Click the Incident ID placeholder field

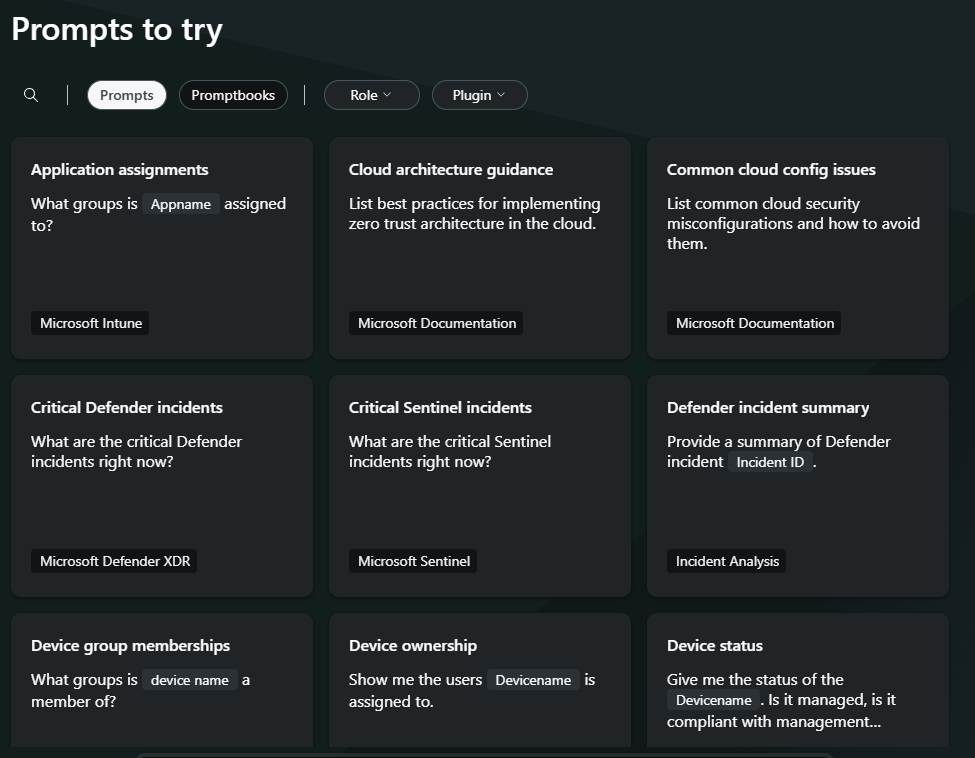pos(770,462)
